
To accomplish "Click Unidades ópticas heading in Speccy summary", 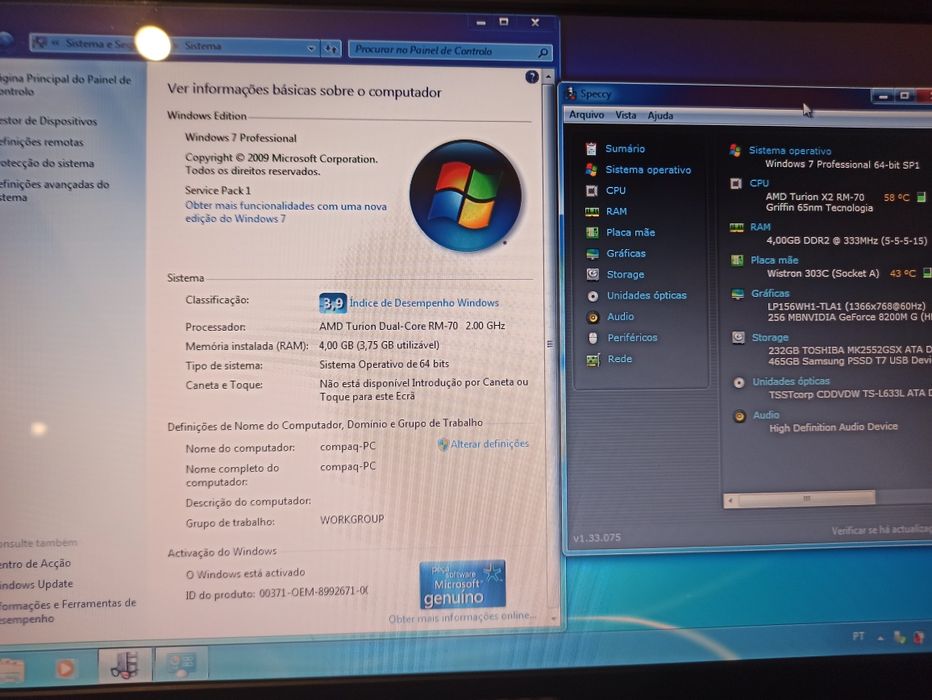I will coord(791,381).
